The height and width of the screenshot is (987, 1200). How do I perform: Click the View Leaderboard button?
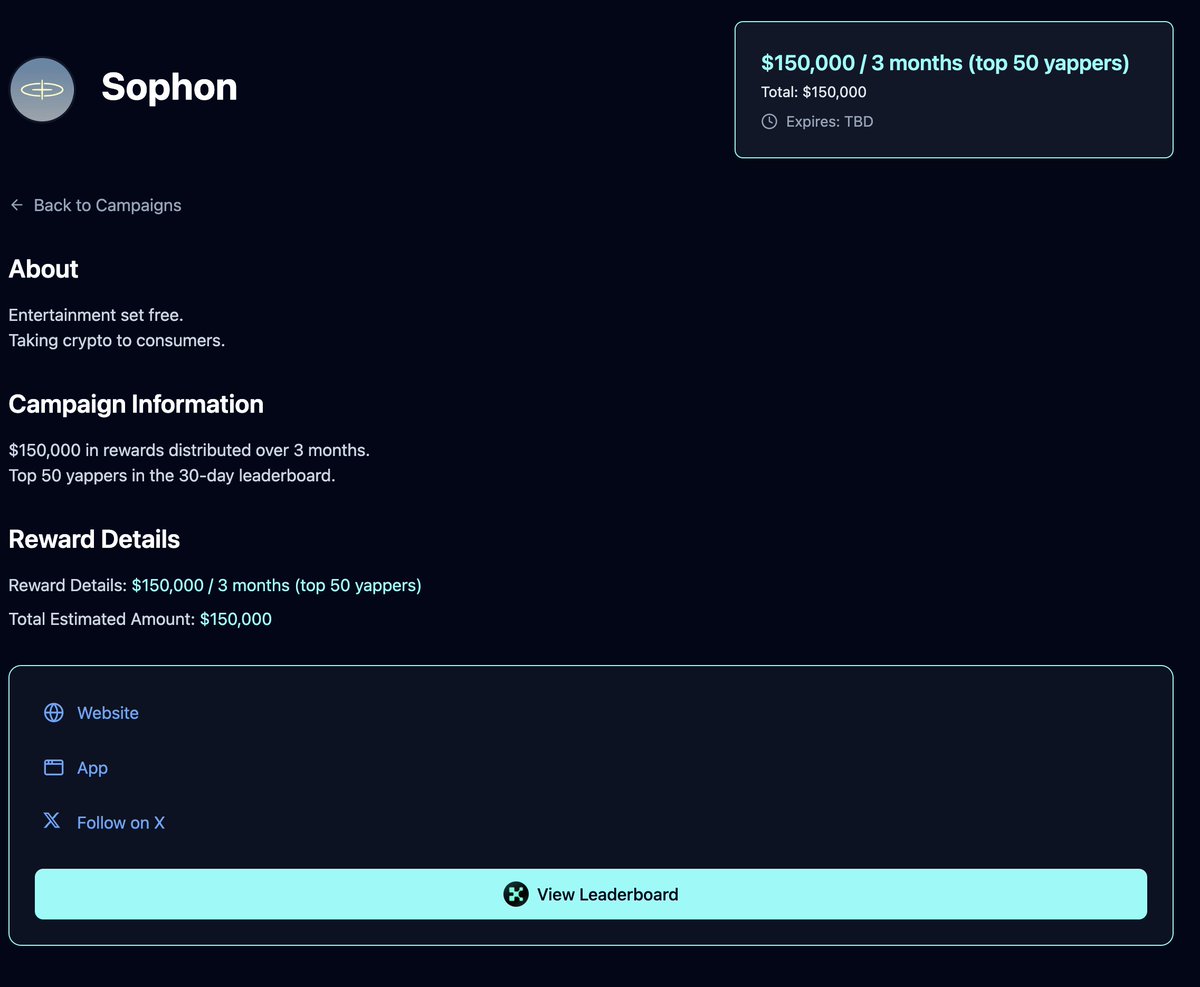point(591,894)
